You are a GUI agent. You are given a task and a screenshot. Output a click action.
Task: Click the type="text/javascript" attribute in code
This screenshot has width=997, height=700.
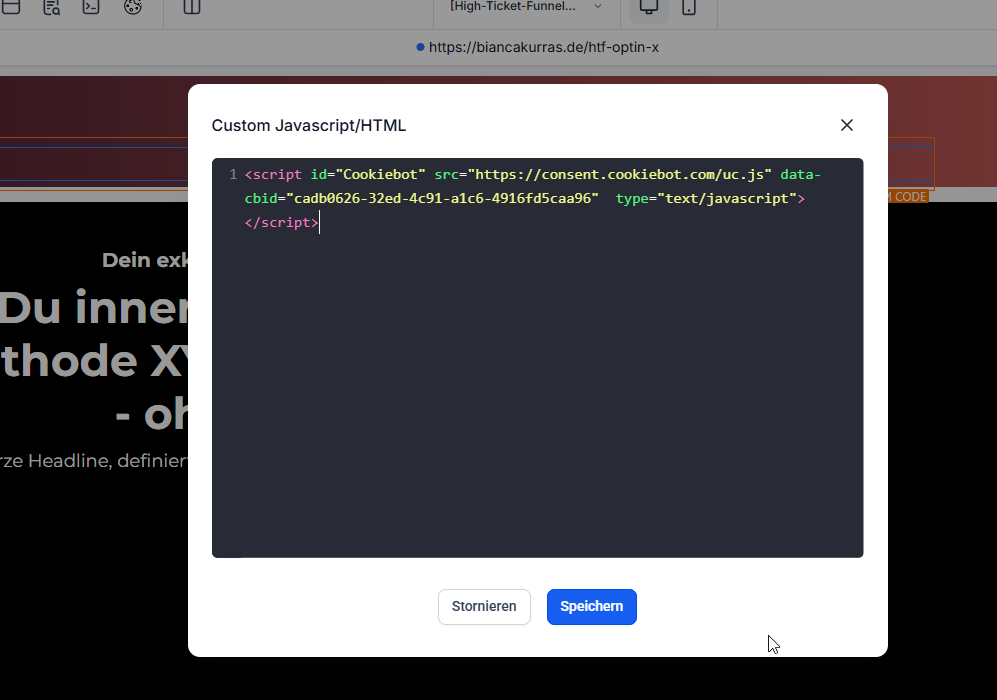(706, 198)
